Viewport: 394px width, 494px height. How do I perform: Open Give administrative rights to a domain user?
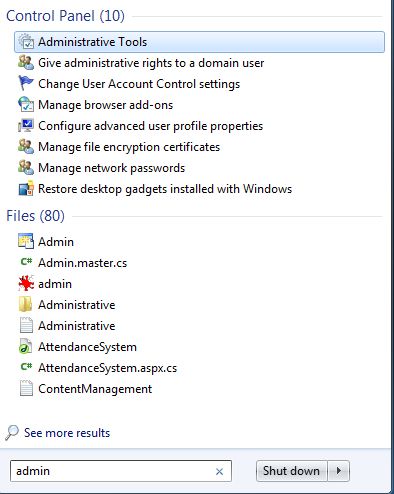click(x=151, y=63)
